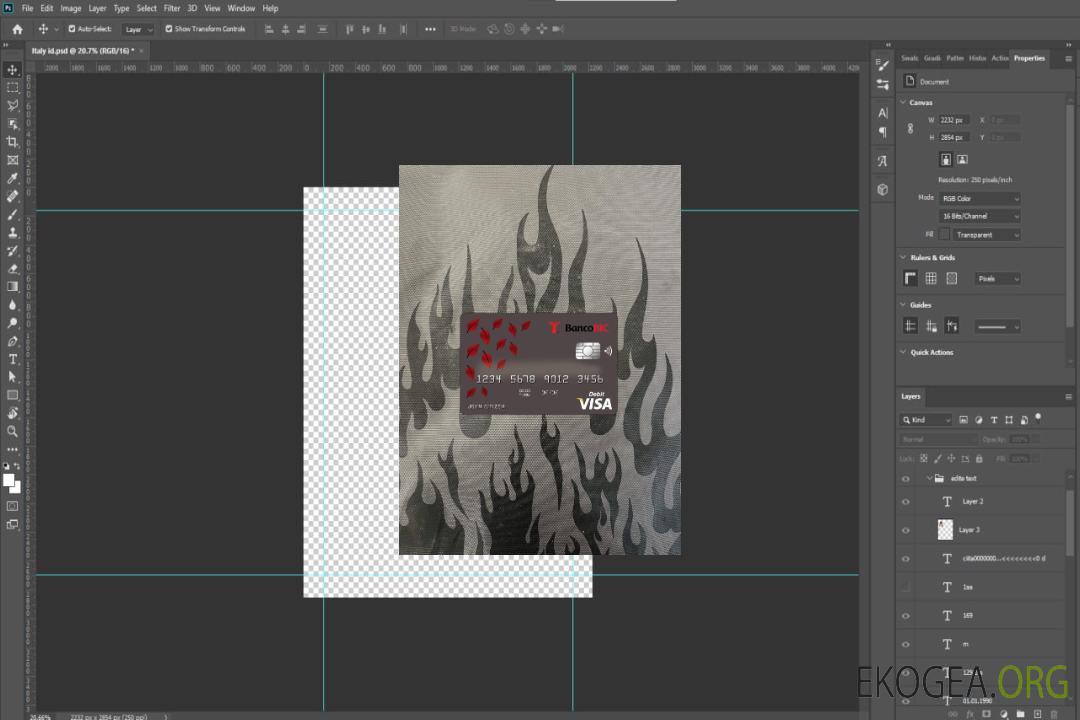Uncheck Show Transform Controls

[169, 29]
